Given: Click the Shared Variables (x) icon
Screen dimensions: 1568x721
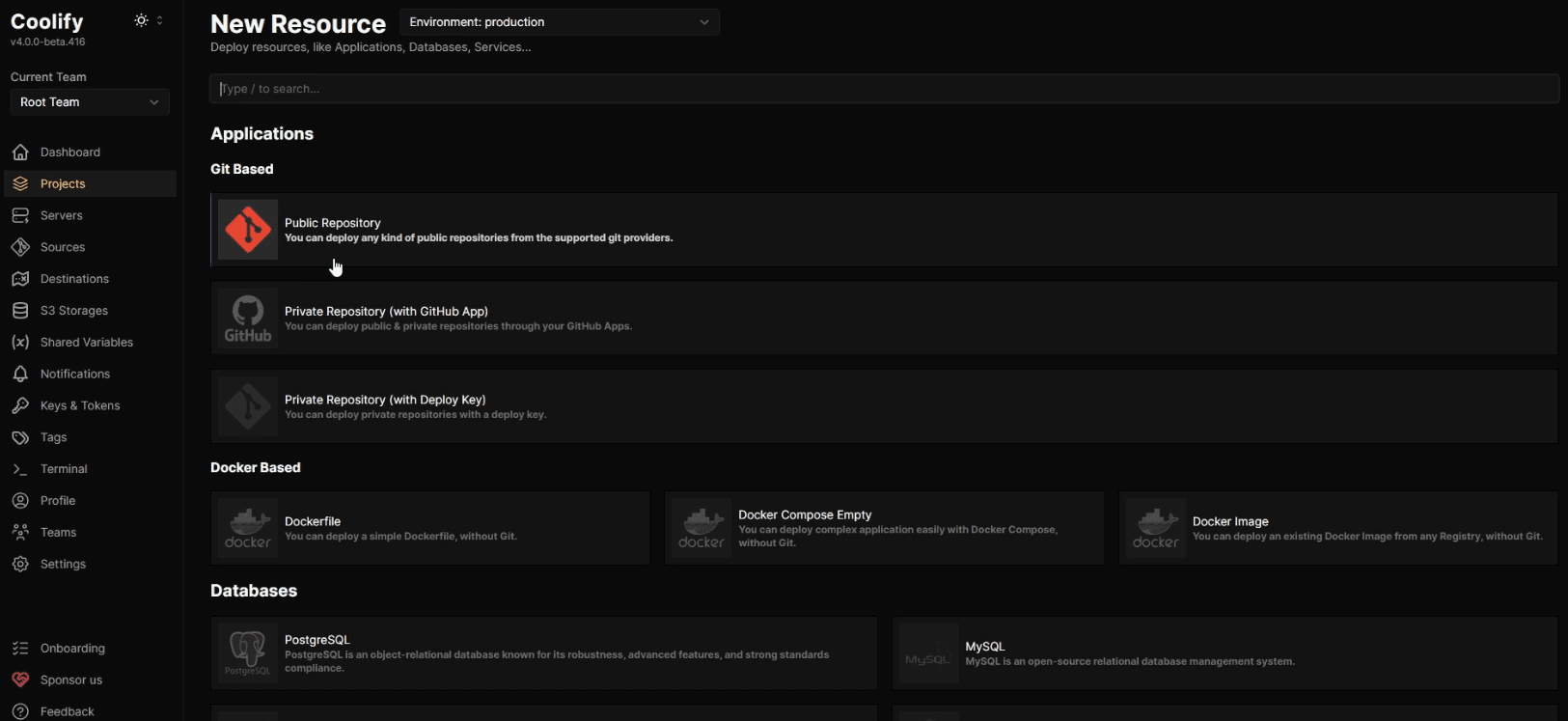Looking at the screenshot, I should (20, 343).
